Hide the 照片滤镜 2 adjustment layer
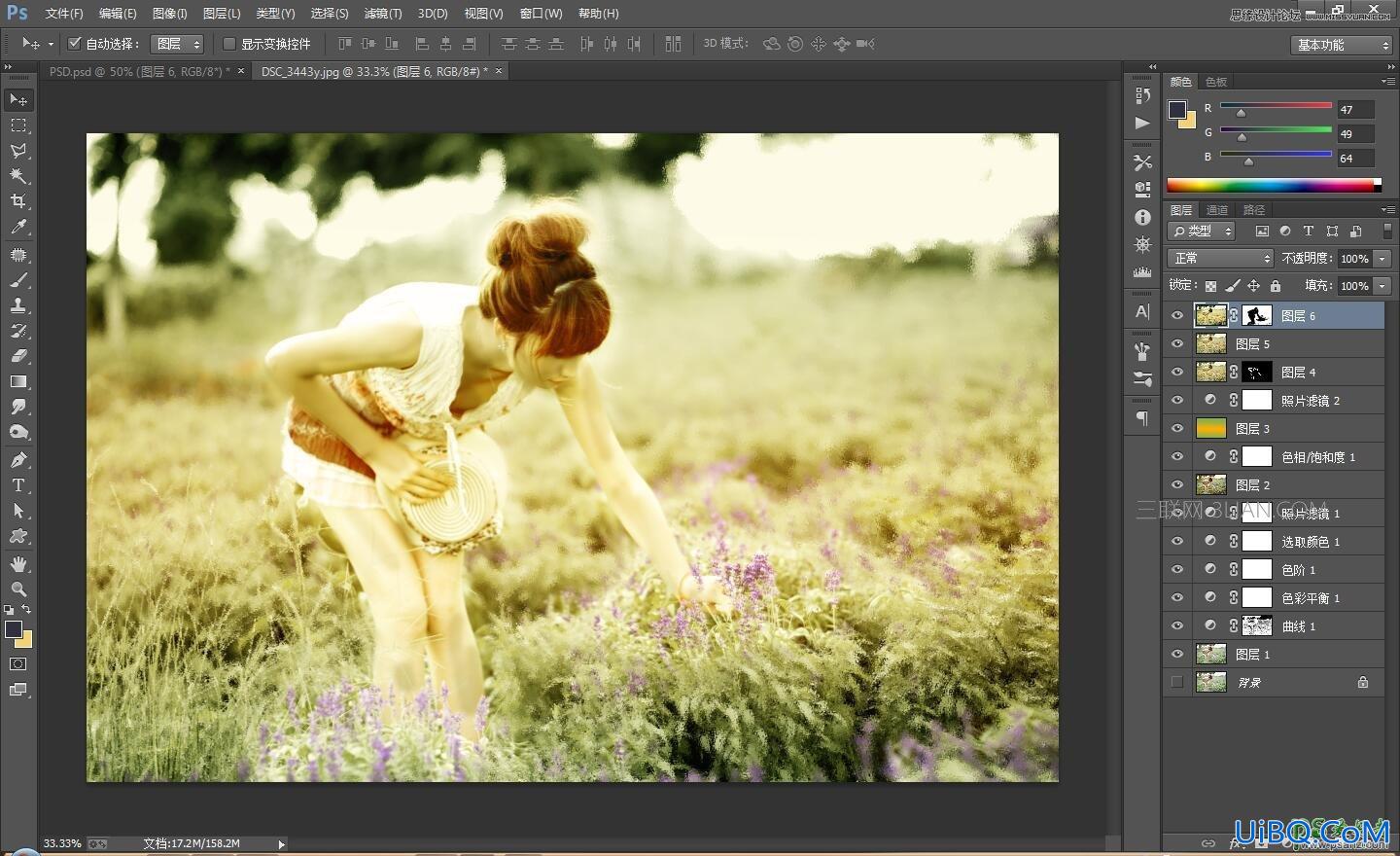1400x856 pixels. 1177,400
